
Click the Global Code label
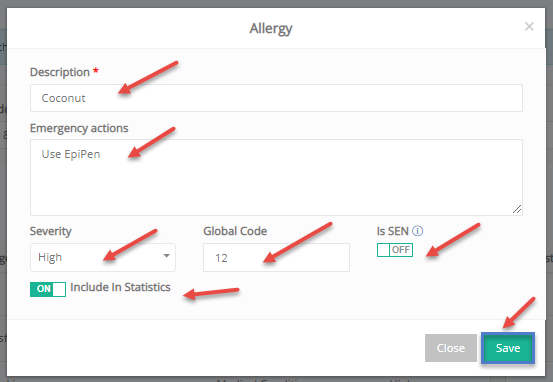pyautogui.click(x=235, y=231)
